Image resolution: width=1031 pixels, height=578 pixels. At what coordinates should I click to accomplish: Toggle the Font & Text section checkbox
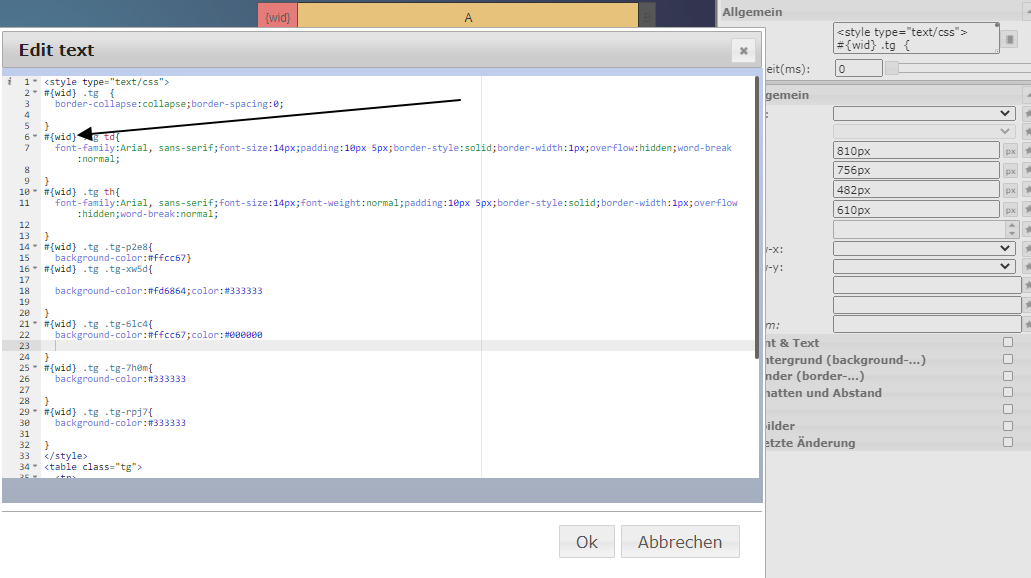click(1007, 343)
